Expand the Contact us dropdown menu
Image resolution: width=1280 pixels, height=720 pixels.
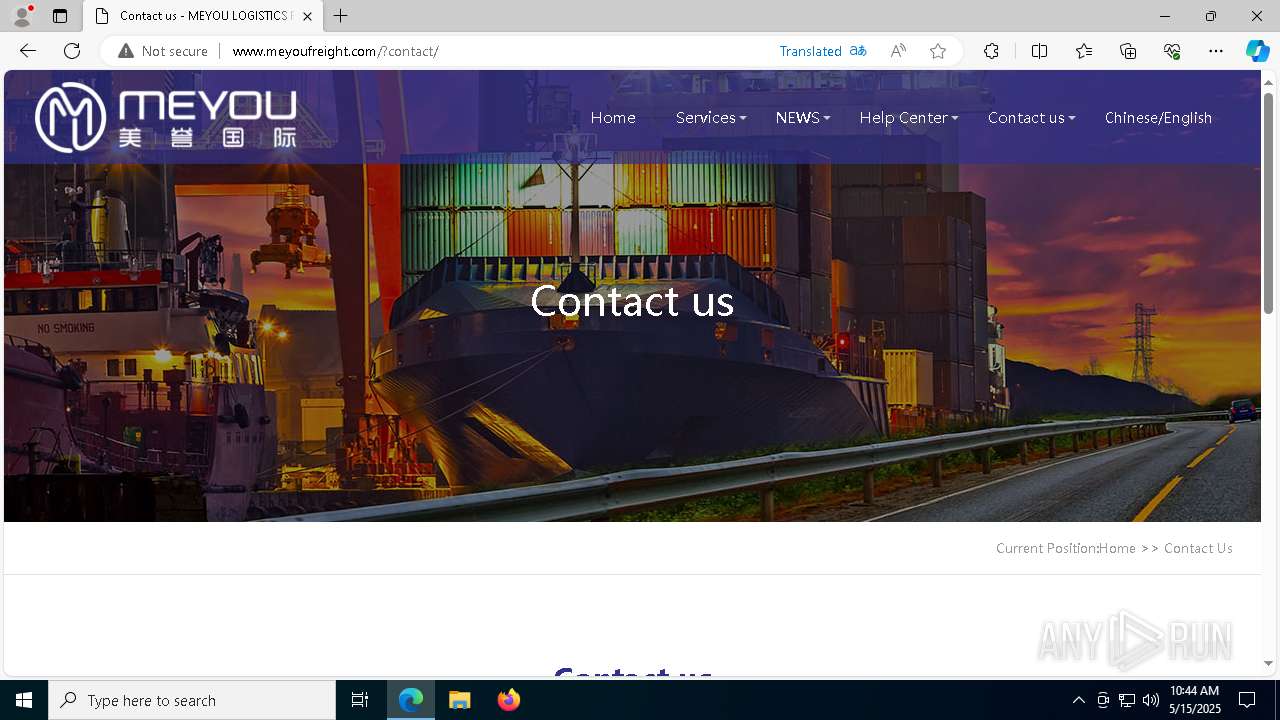1032,117
